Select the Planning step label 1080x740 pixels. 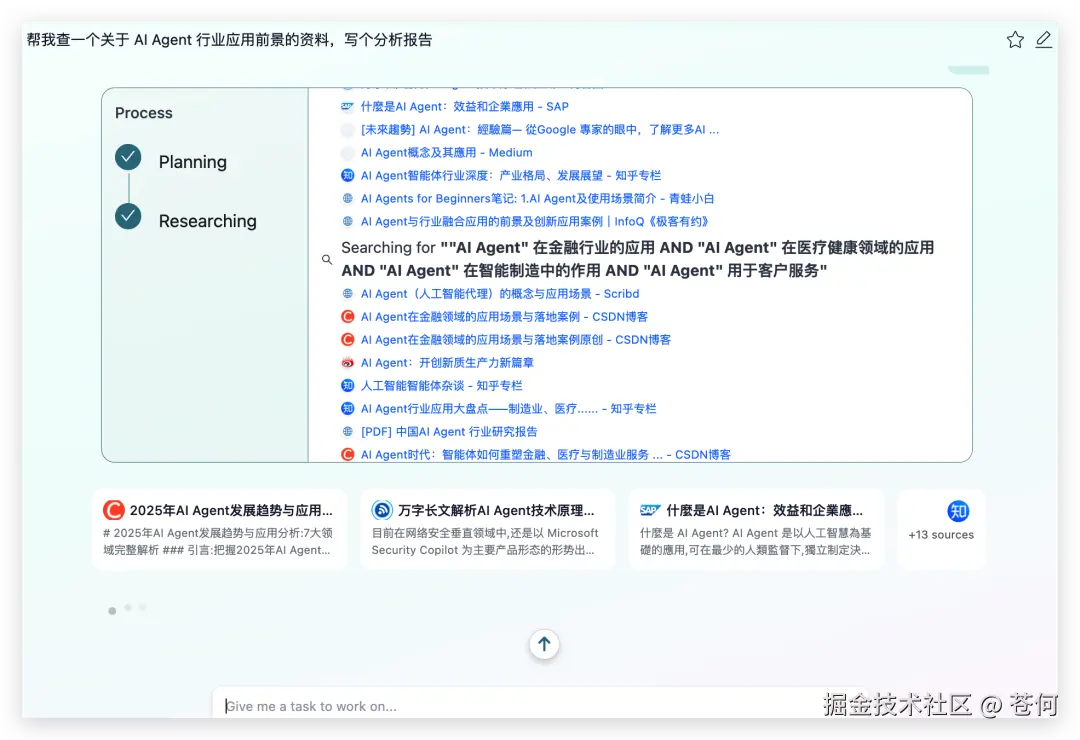(x=193, y=162)
